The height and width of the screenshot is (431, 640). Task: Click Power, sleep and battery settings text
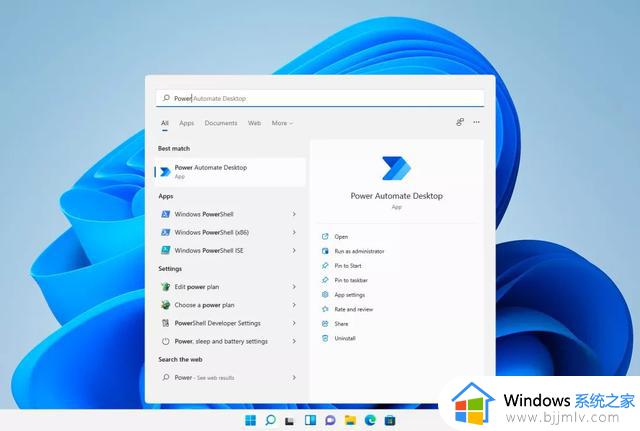pyautogui.click(x=221, y=341)
